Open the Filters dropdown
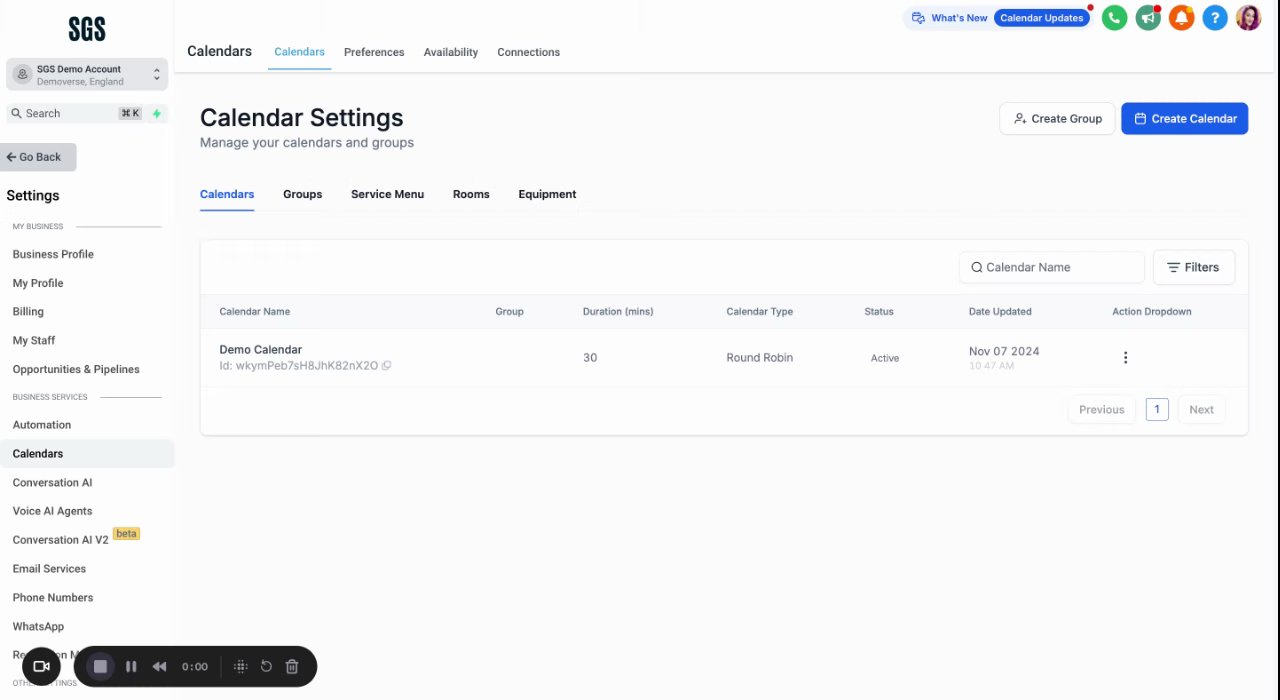1280x700 pixels. (x=1193, y=267)
